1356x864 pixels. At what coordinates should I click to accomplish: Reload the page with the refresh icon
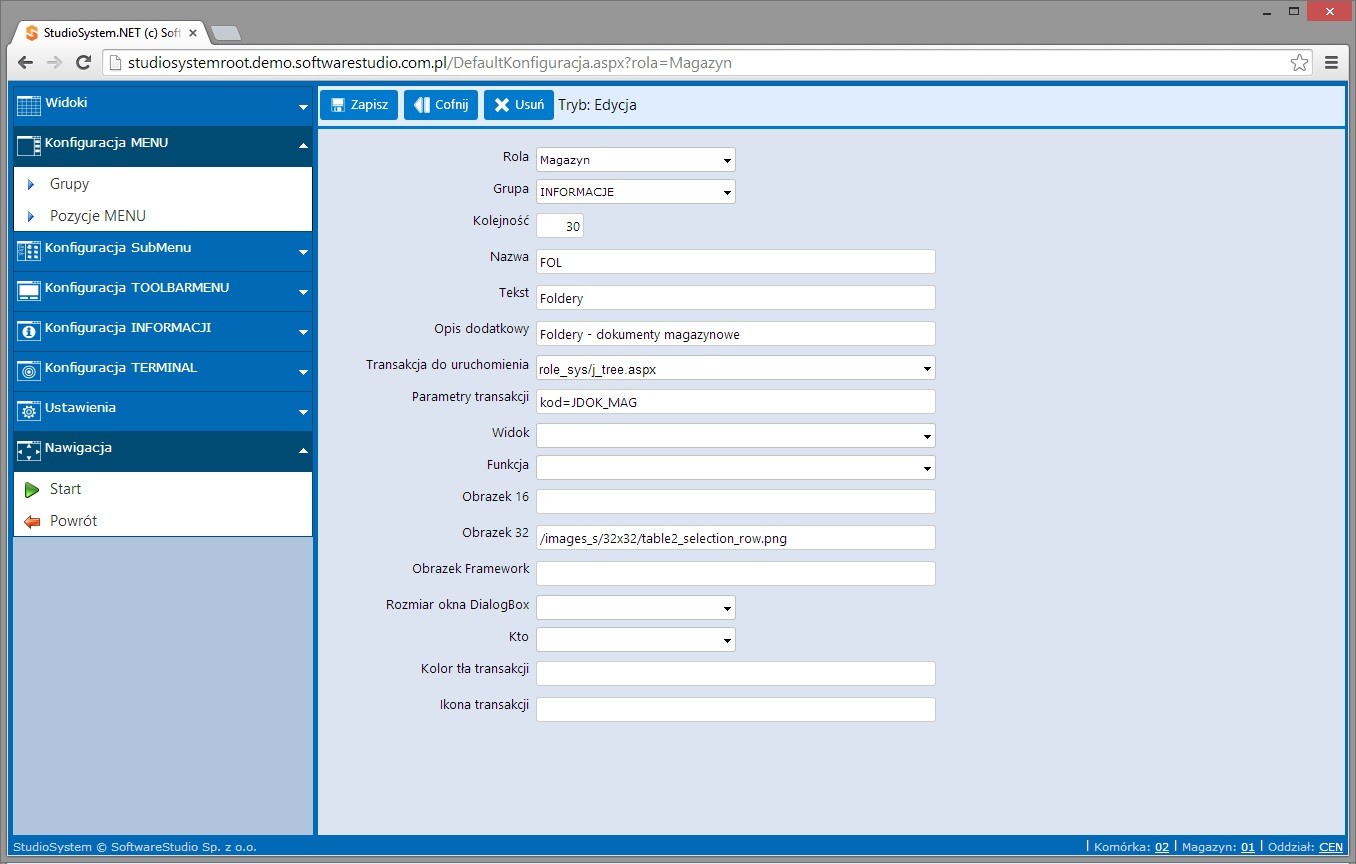coord(84,62)
